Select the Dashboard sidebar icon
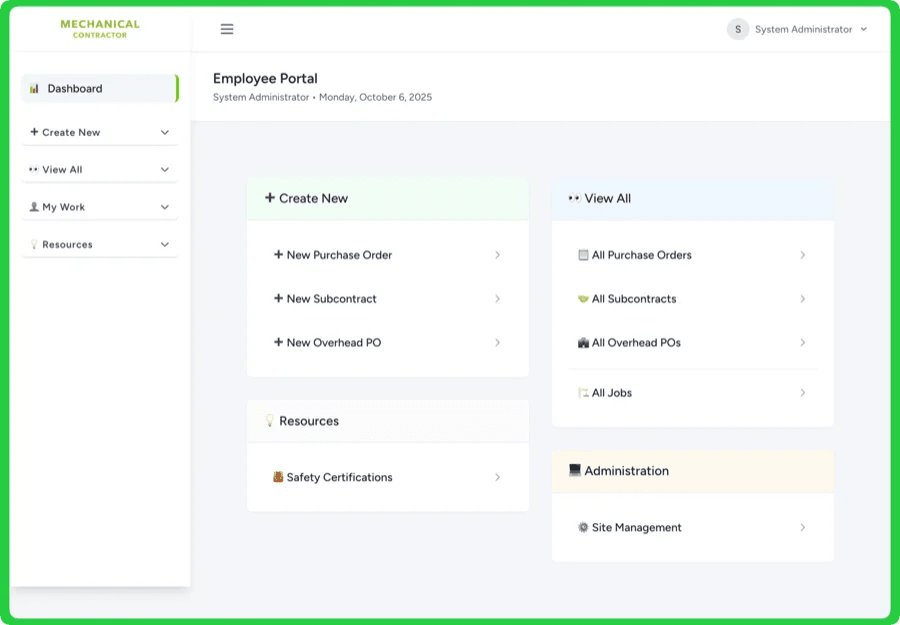900x625 pixels. coord(35,88)
